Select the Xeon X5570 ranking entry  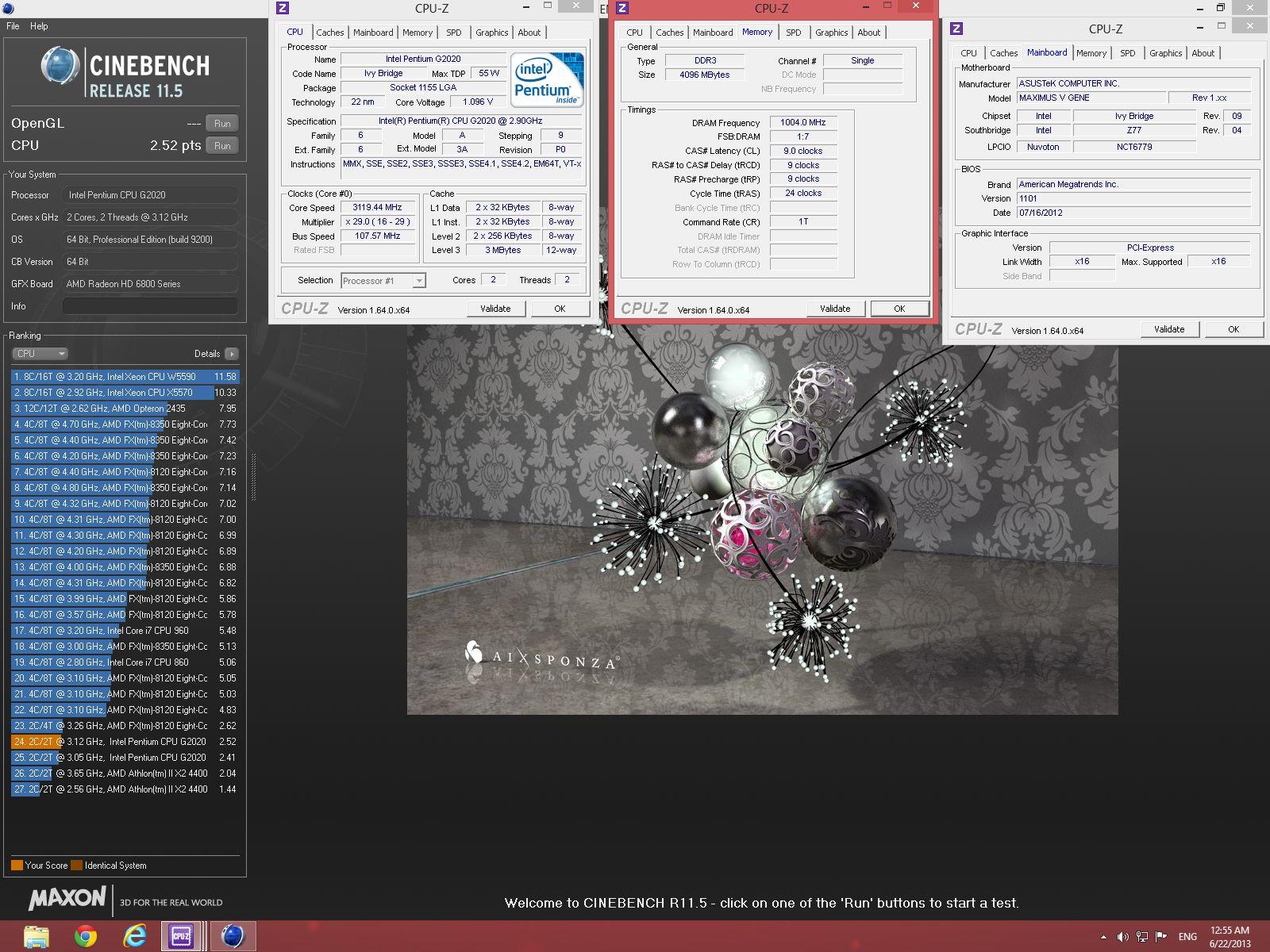pos(125,393)
